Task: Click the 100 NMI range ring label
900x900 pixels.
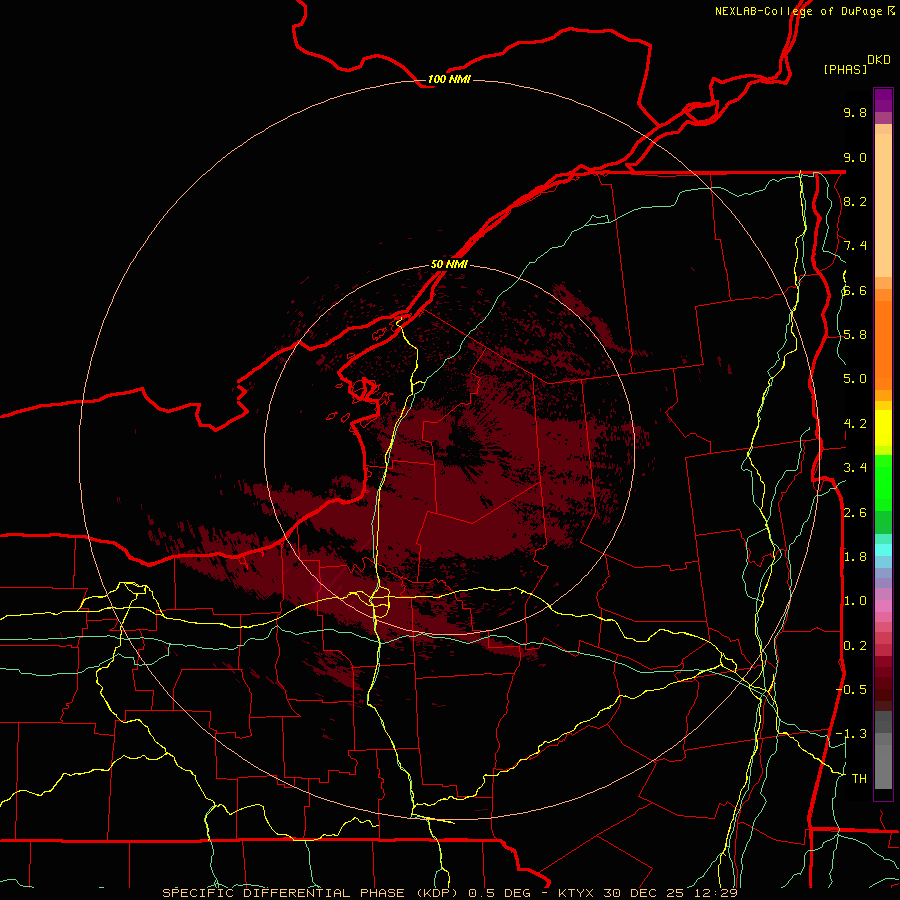Action: 449,79
